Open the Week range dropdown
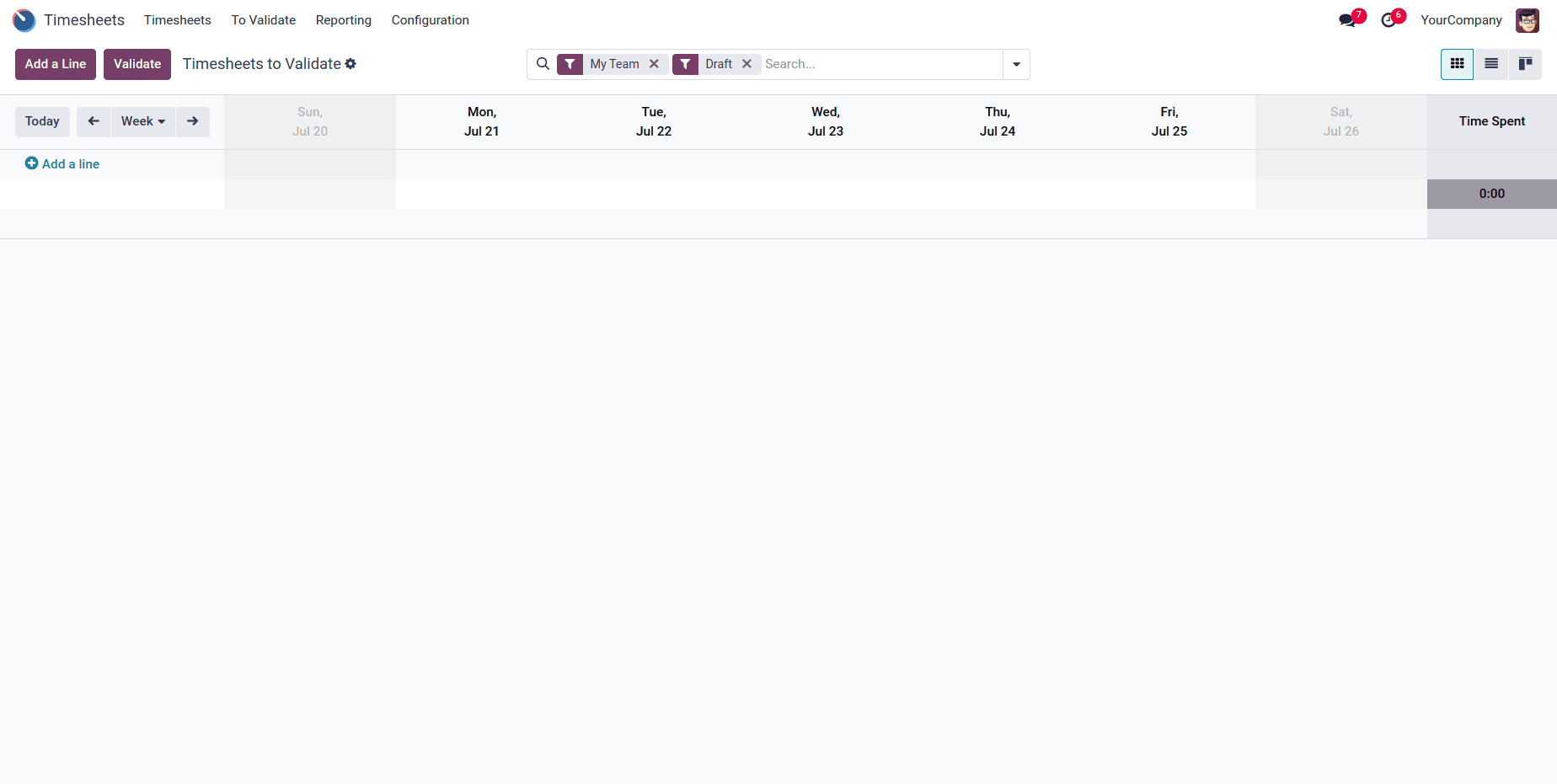Screen dimensions: 1557x784 click(x=142, y=121)
